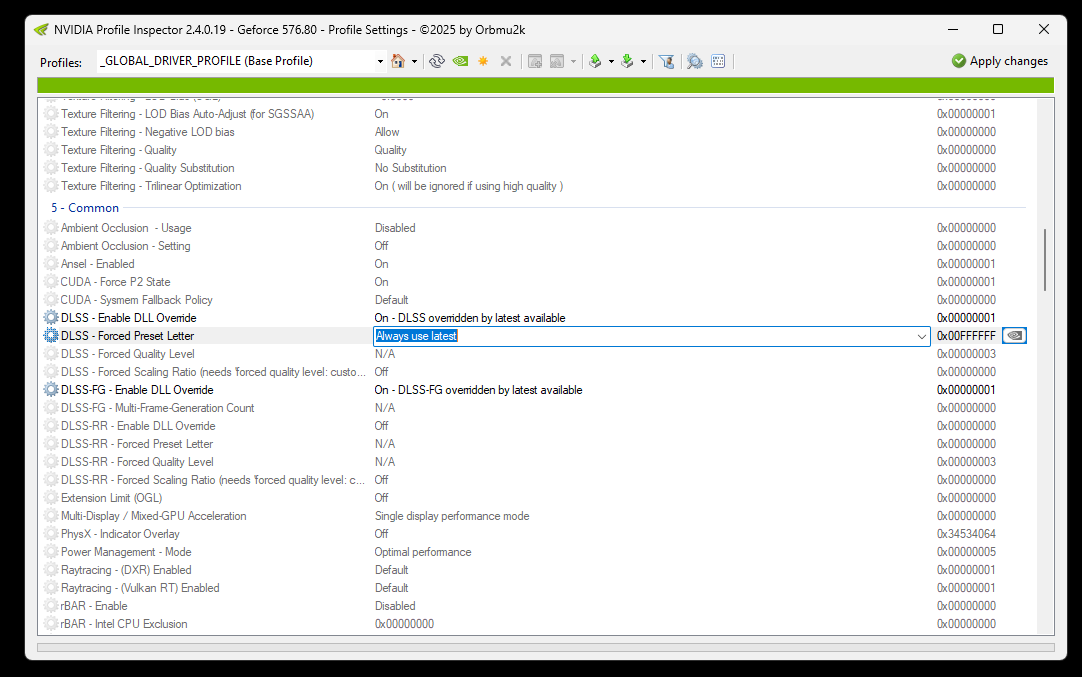The width and height of the screenshot is (1082, 677).
Task: Open the import profiles dropdown arrow
Action: [643, 61]
